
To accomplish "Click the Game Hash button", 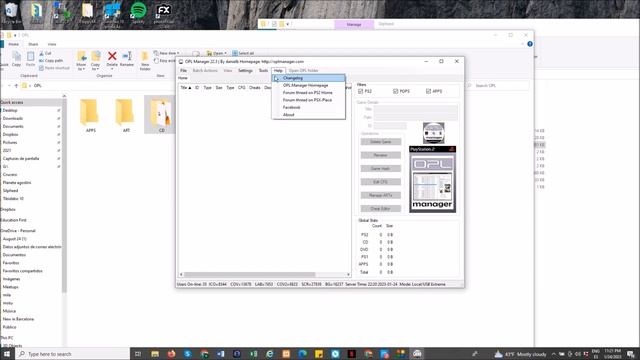I will (380, 169).
